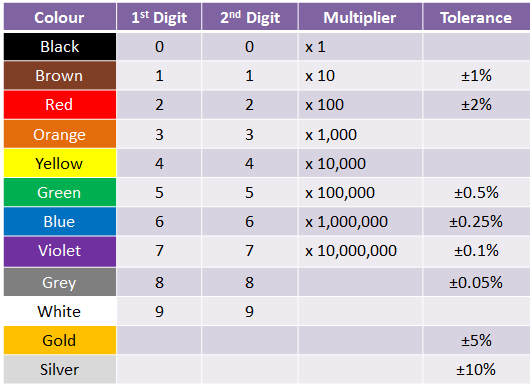Viewport: 532px width, 388px height.
Task: Select the Brown colour cell
Action: coord(60,75)
